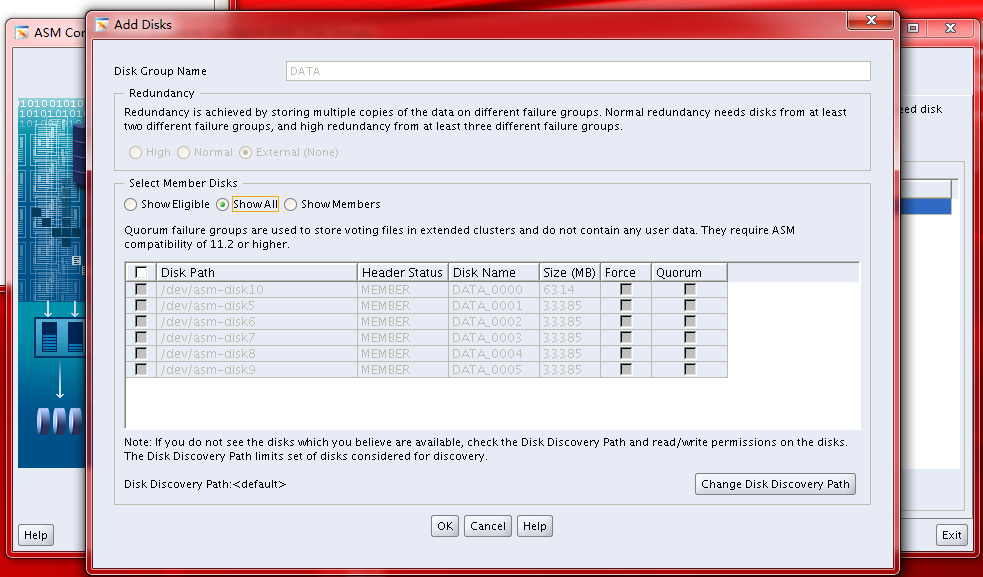Toggle Force checkbox for DATA_0004
This screenshot has width=983, height=577.
click(x=626, y=353)
